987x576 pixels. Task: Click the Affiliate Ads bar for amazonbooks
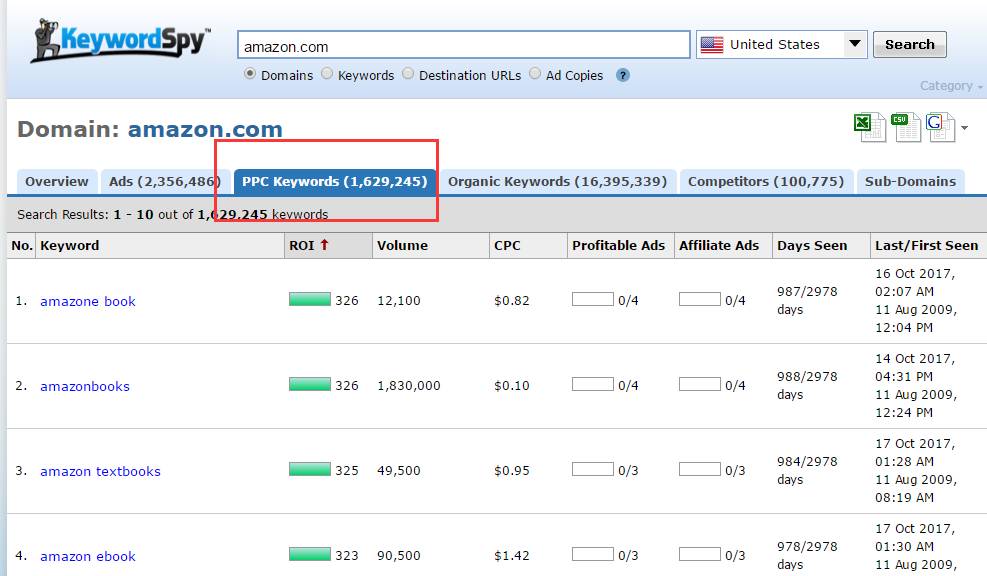[x=699, y=384]
